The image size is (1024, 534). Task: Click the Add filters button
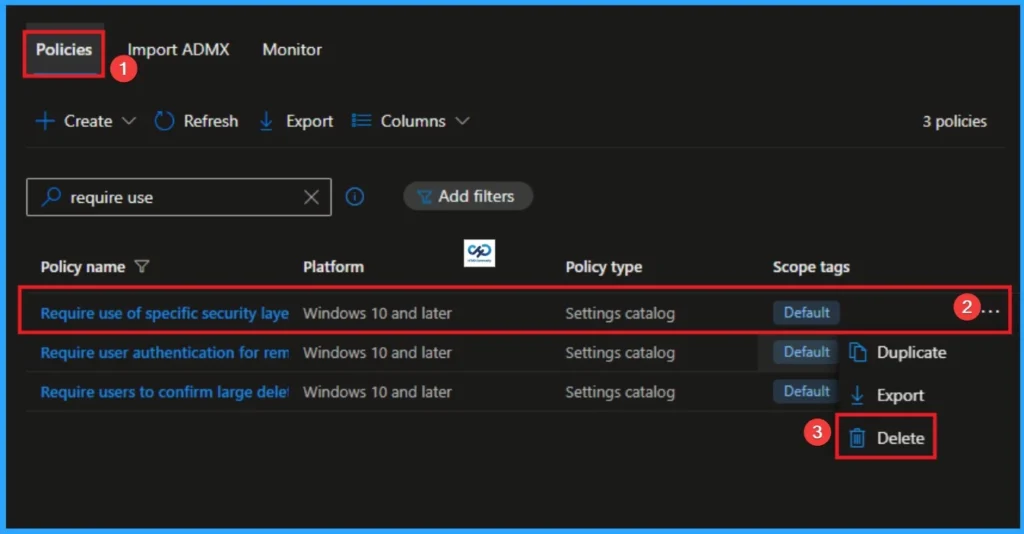[x=468, y=196]
